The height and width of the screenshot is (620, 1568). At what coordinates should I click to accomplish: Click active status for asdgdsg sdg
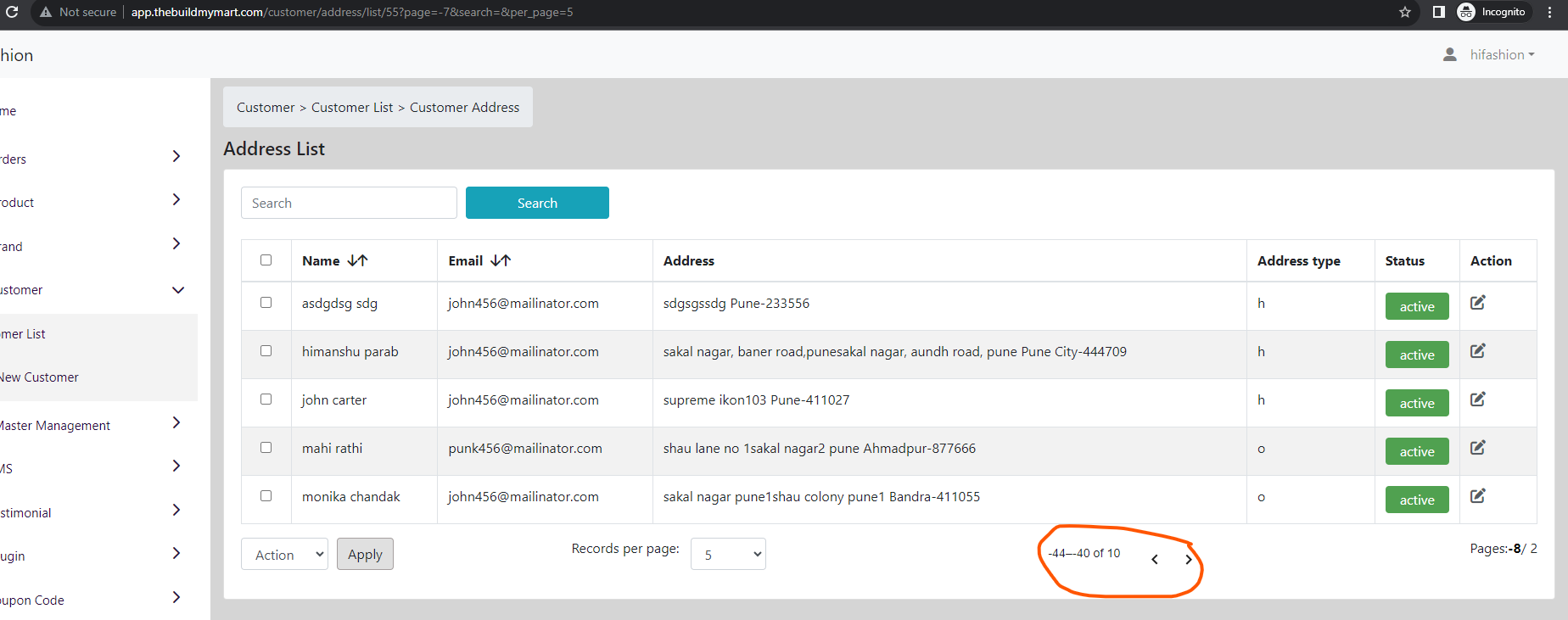(x=1417, y=306)
